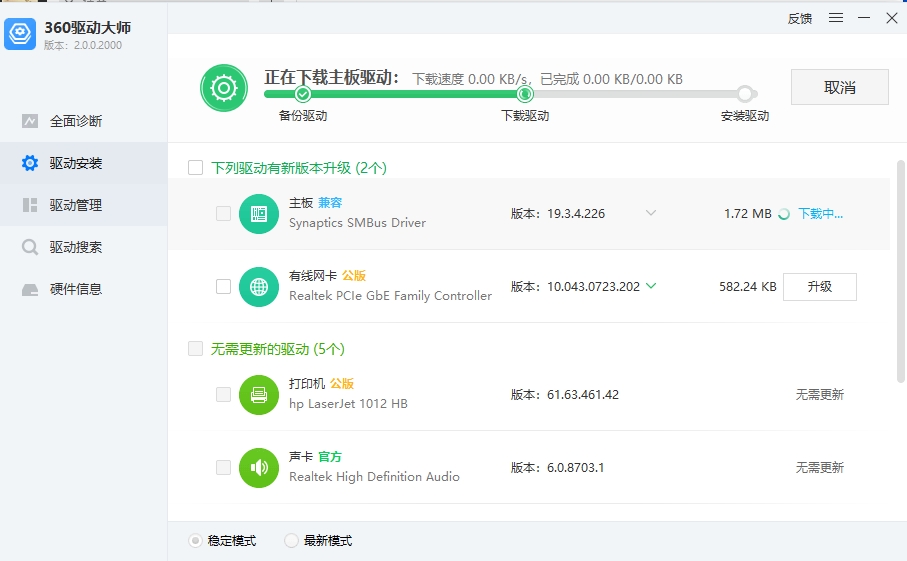Click the 无需更新 text in the printer row
The image size is (907, 561).
[820, 394]
